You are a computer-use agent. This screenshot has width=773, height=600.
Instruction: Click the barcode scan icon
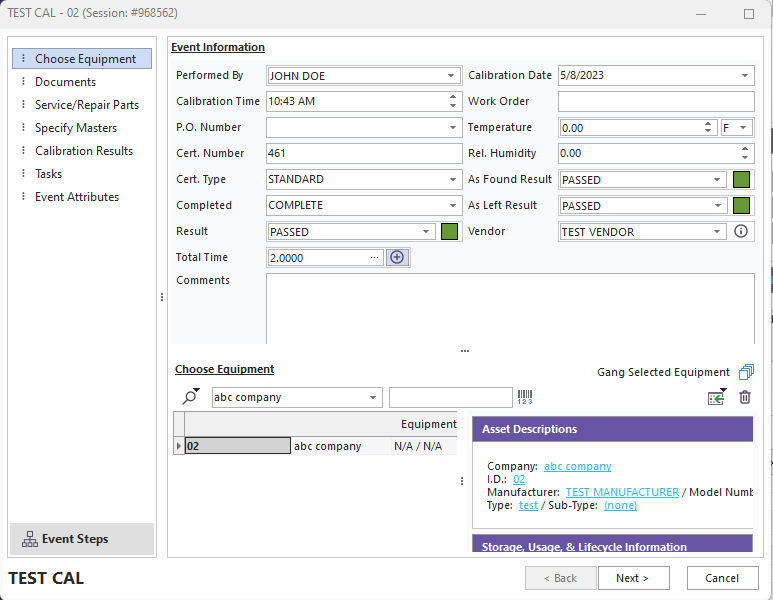pyautogui.click(x=525, y=397)
